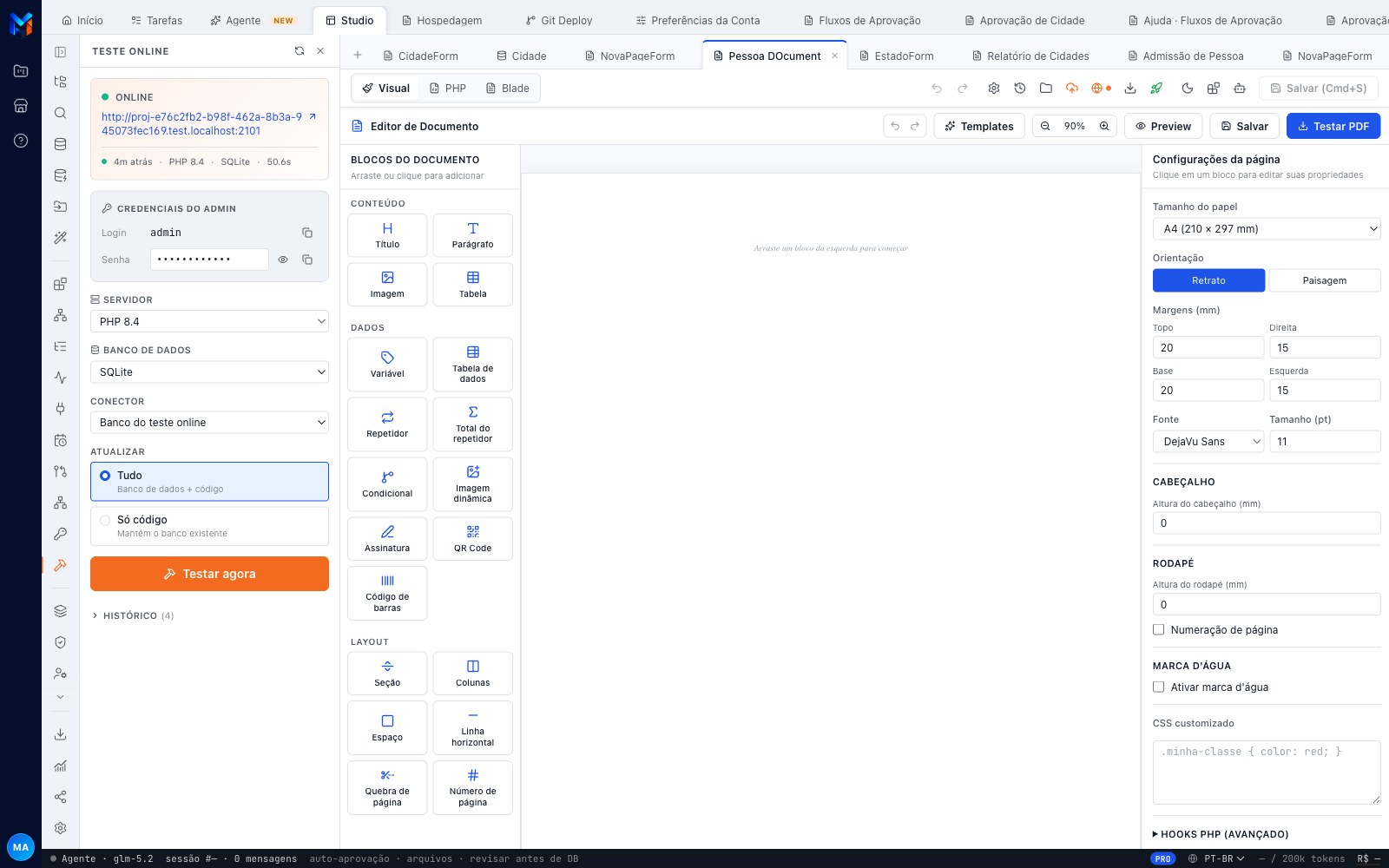Show the admin password
1389x868 pixels.
coord(283,260)
